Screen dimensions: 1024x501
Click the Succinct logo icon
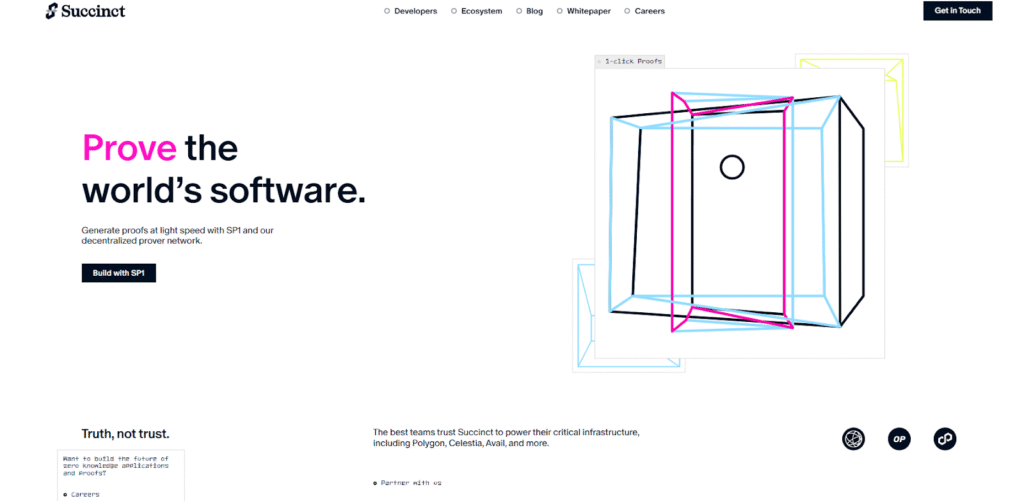53,12
